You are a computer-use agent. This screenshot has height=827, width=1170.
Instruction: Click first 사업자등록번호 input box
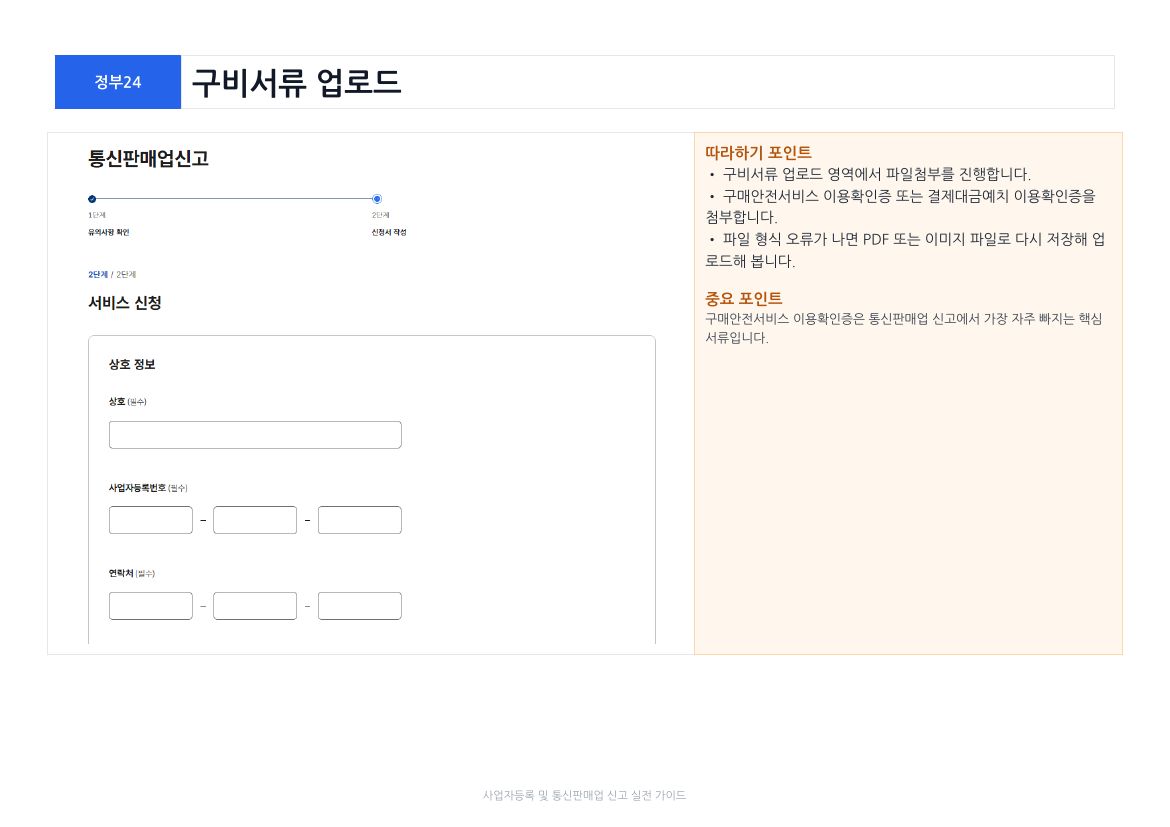tap(151, 519)
